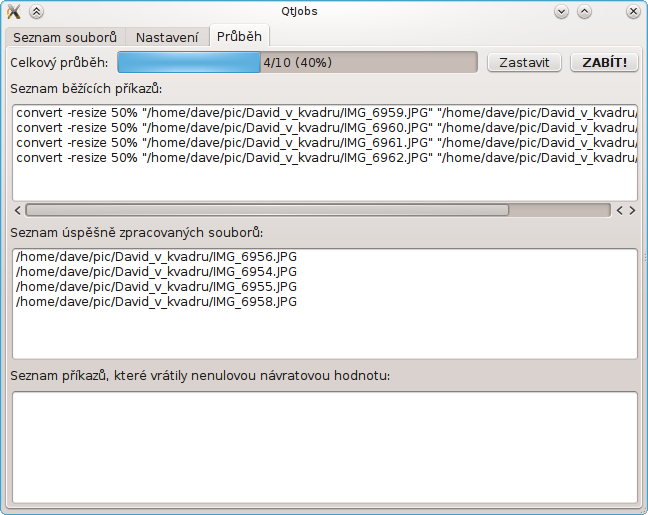Switch to the Seznam souborů tab
This screenshot has height=515, width=648.
tap(64, 37)
